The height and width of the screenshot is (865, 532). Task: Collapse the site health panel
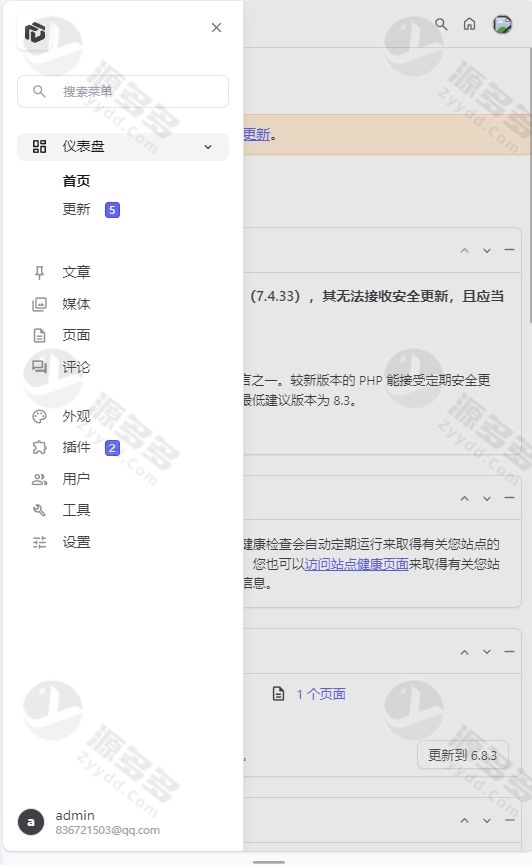pos(509,498)
